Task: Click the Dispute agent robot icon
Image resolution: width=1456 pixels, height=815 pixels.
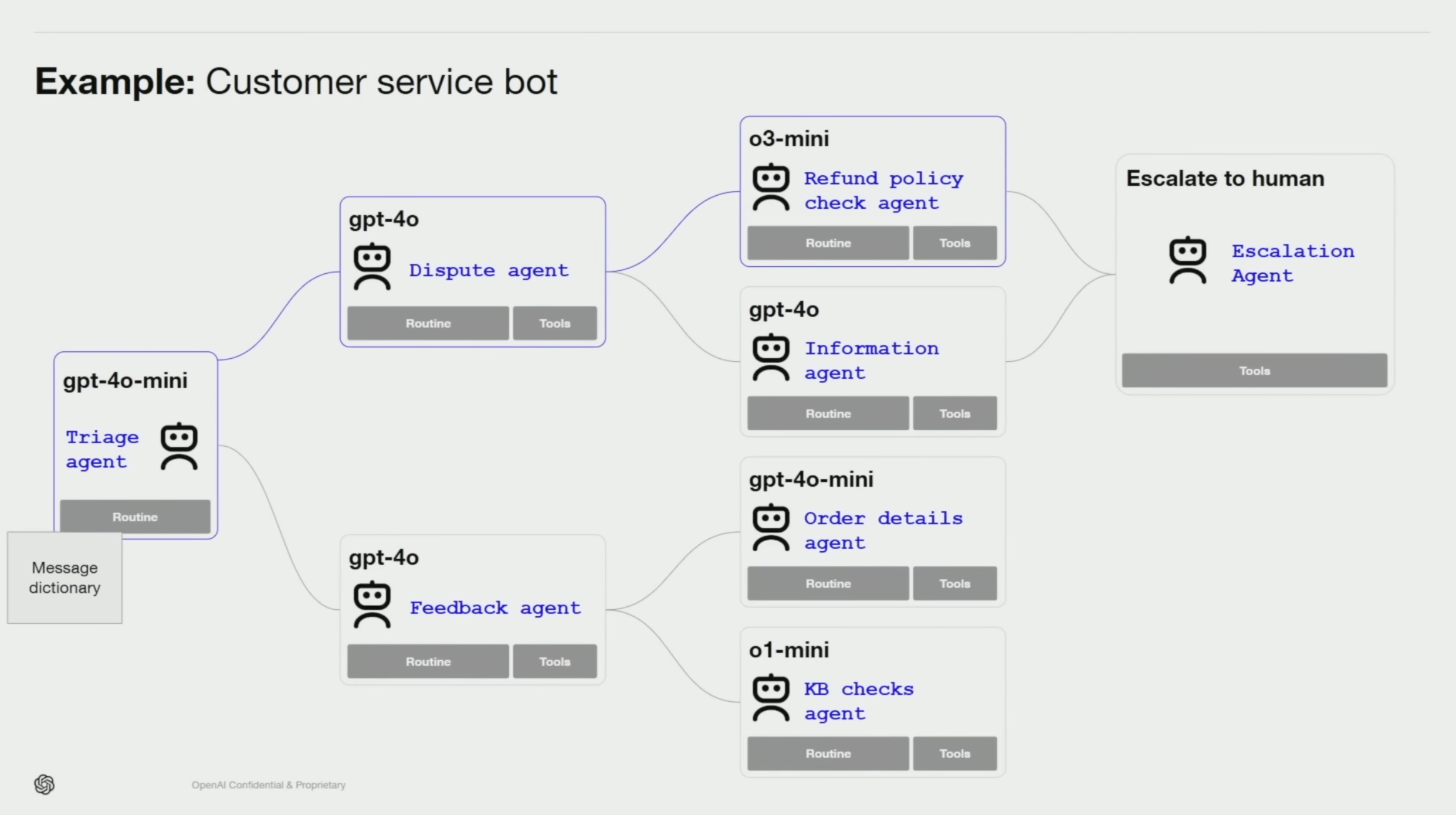Action: tap(372, 267)
